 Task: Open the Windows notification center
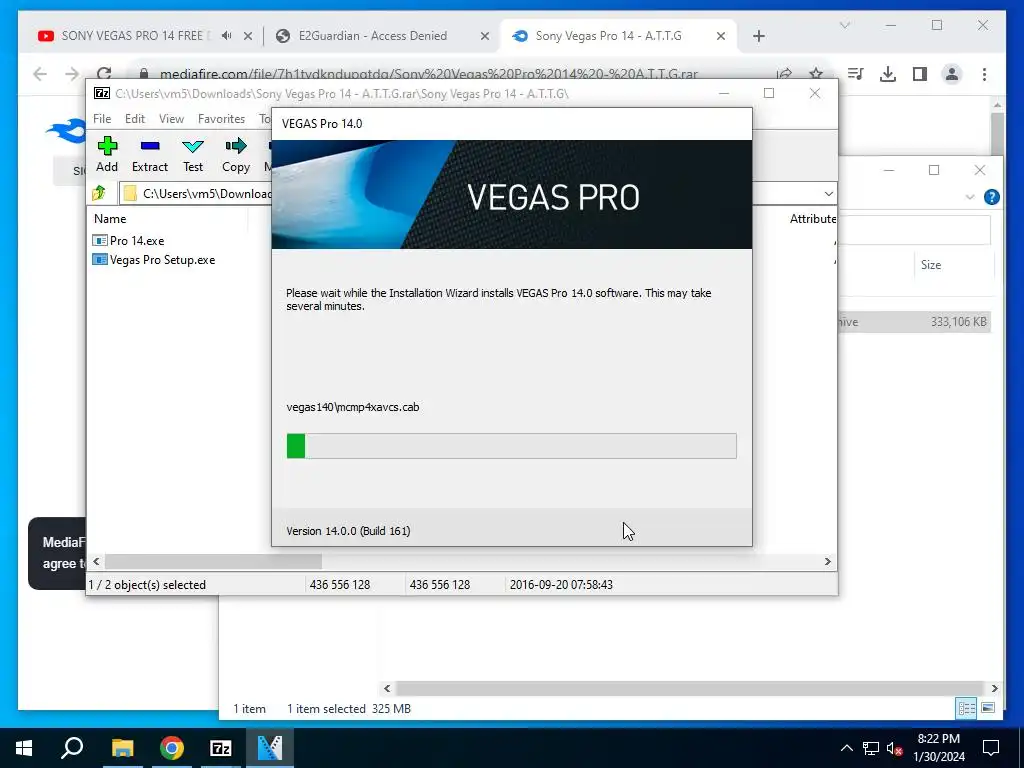[991, 748]
